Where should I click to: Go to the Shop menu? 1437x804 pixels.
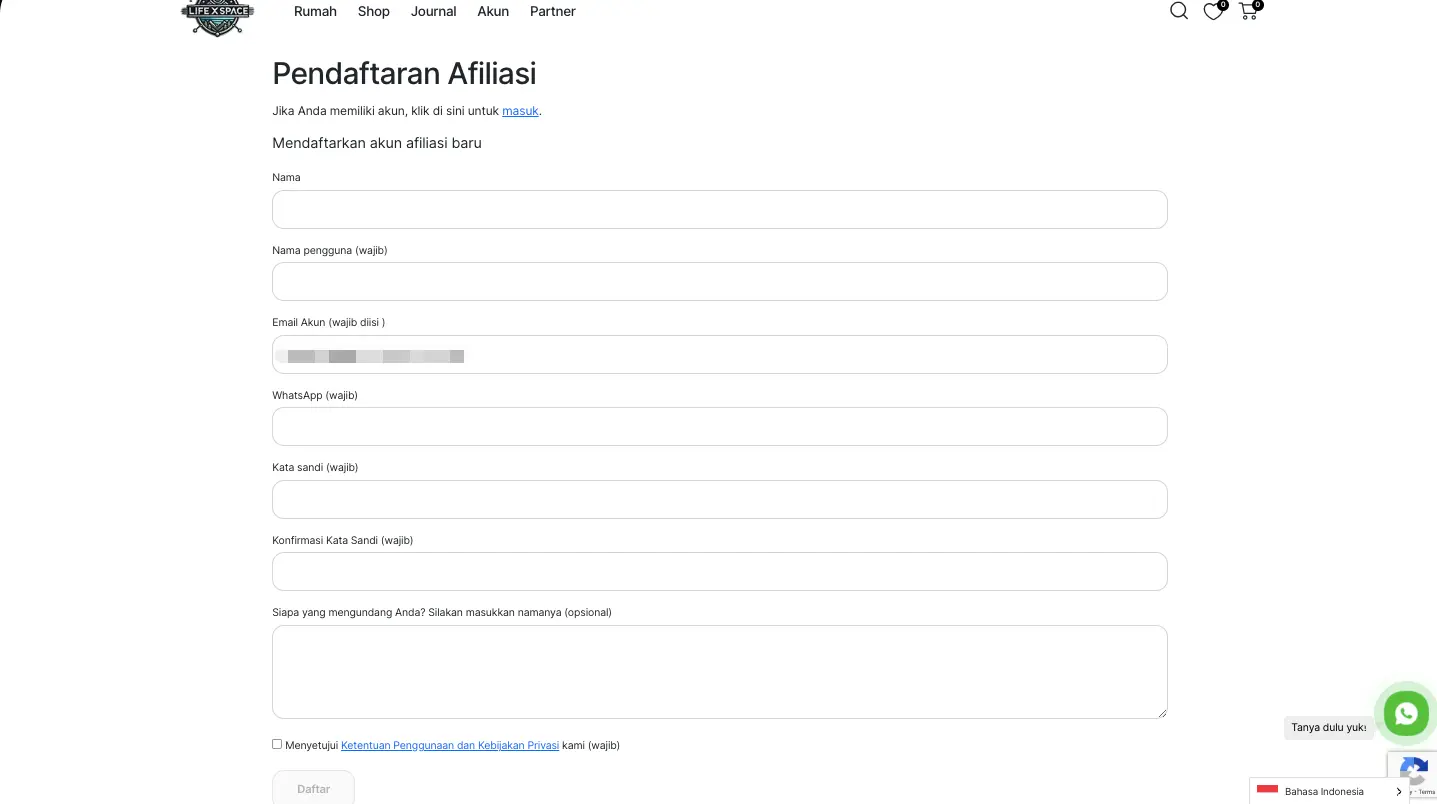(374, 12)
